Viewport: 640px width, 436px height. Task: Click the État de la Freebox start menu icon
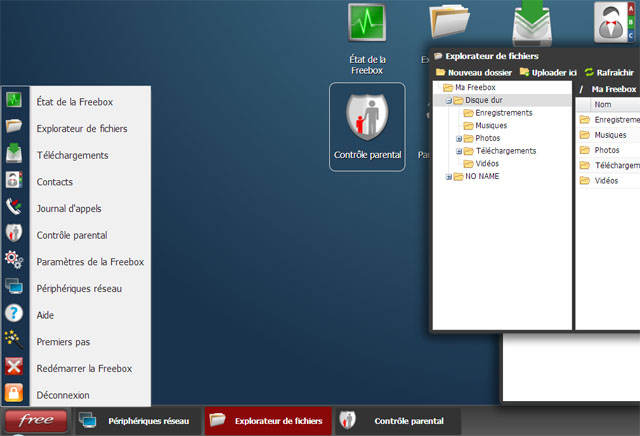pyautogui.click(x=14, y=100)
